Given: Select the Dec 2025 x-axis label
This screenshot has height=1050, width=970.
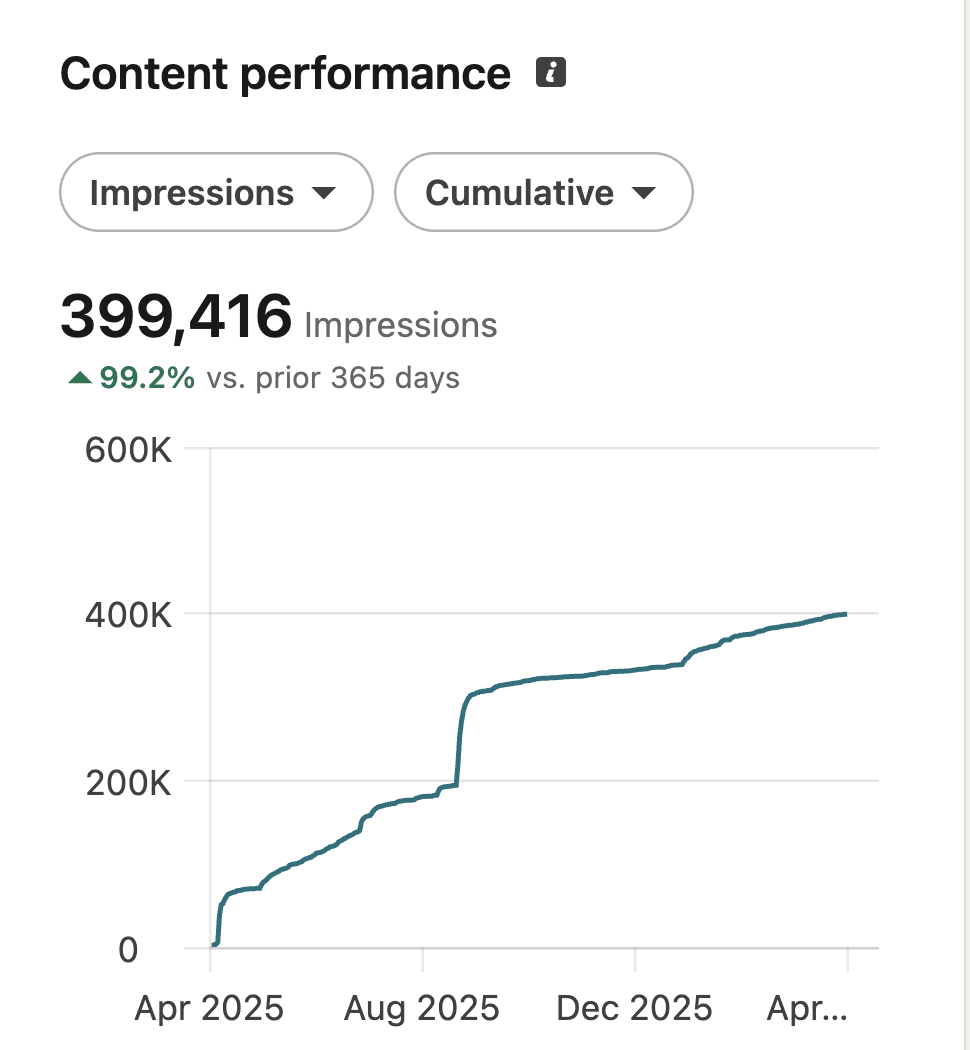Looking at the screenshot, I should (x=634, y=1008).
